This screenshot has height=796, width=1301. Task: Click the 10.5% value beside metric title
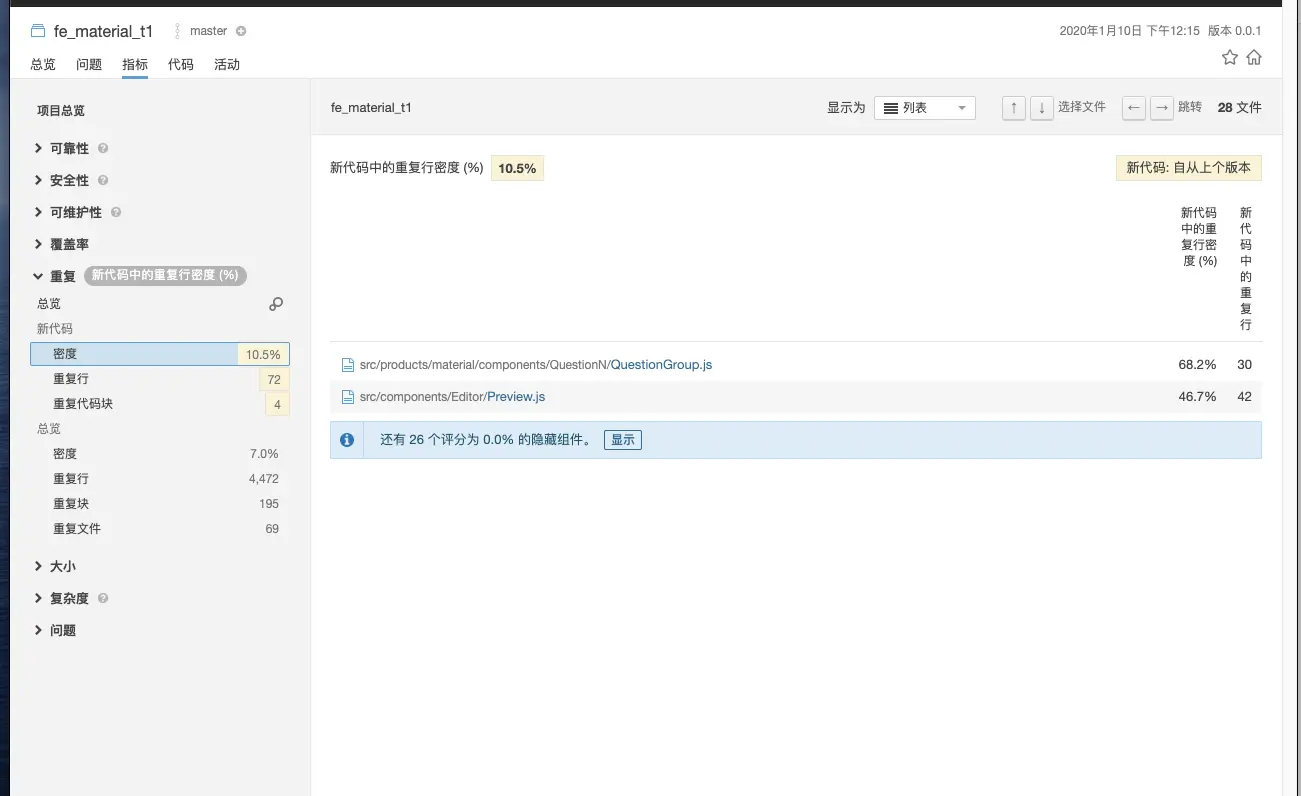click(x=517, y=168)
